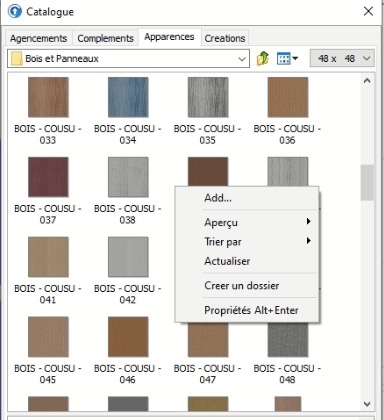Image resolution: width=384 pixels, height=420 pixels.
Task: Select the BOIS - COUSU - 037 burgundy swatch
Action: pos(48,177)
